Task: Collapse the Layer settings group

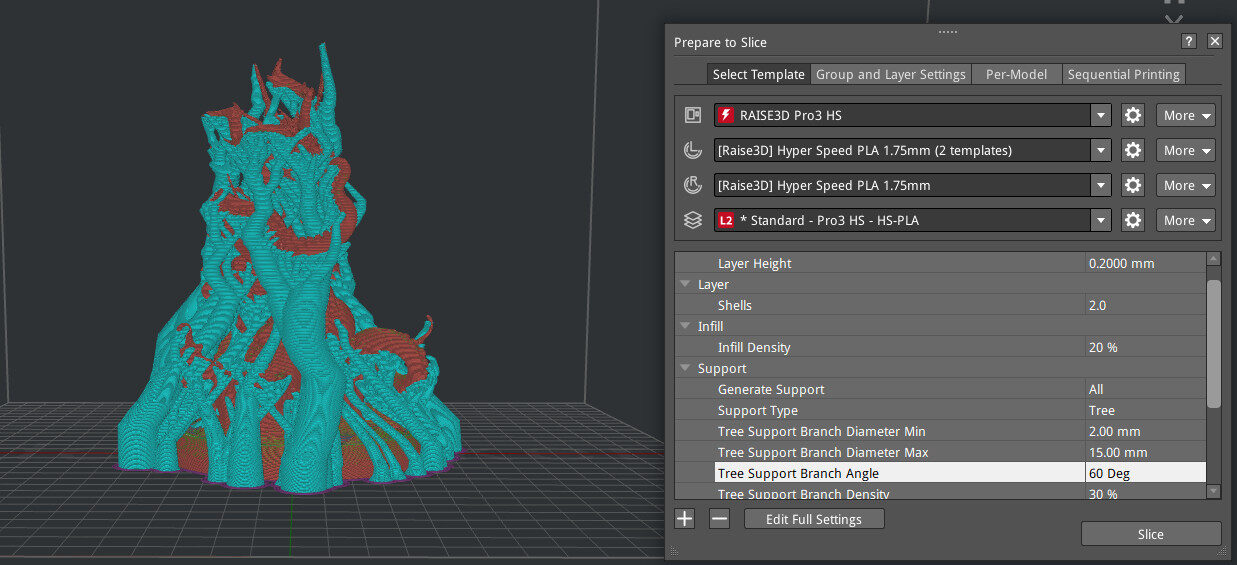Action: (685, 285)
